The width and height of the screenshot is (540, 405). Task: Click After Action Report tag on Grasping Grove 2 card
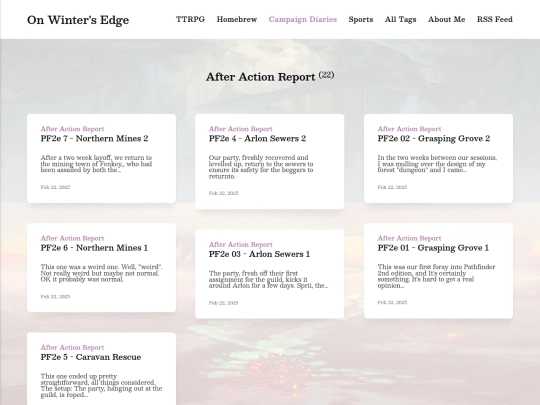pyautogui.click(x=409, y=129)
